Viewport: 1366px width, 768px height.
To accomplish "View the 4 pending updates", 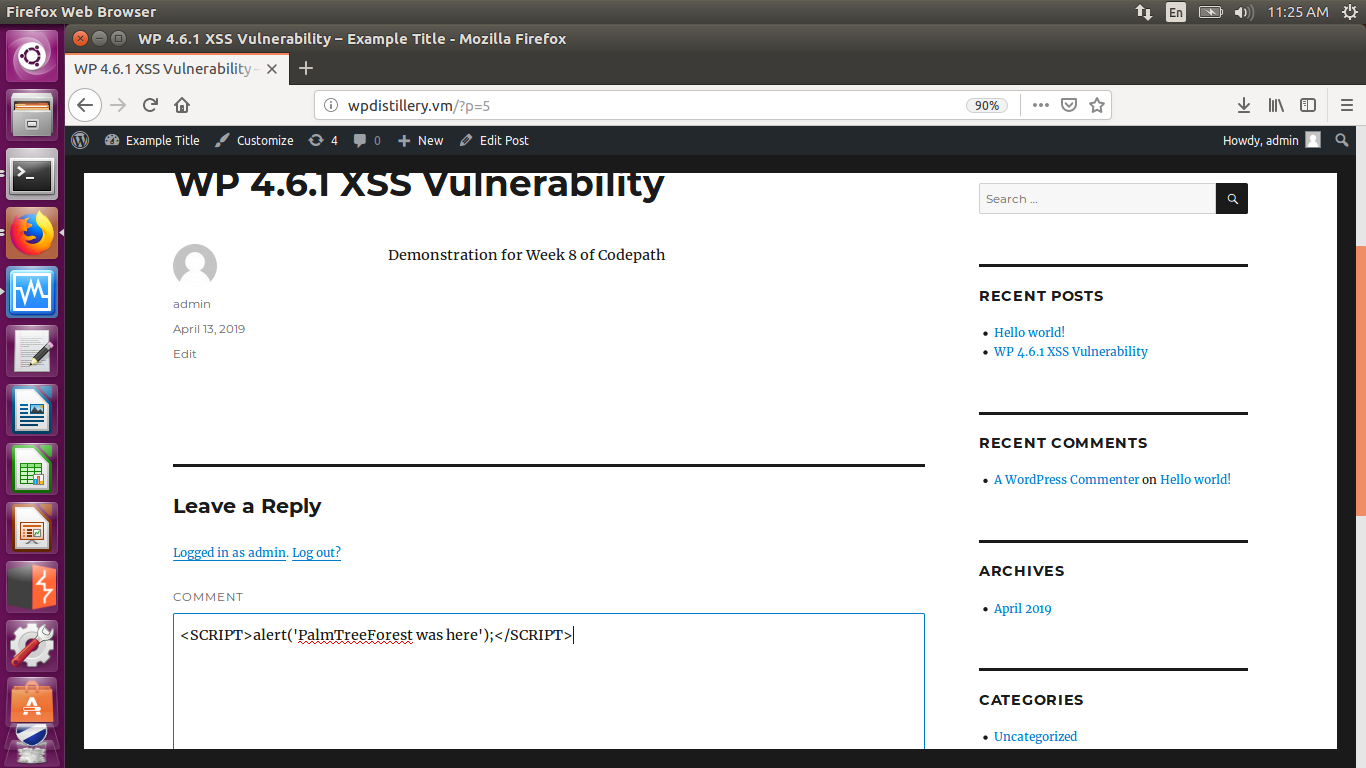I will [323, 141].
